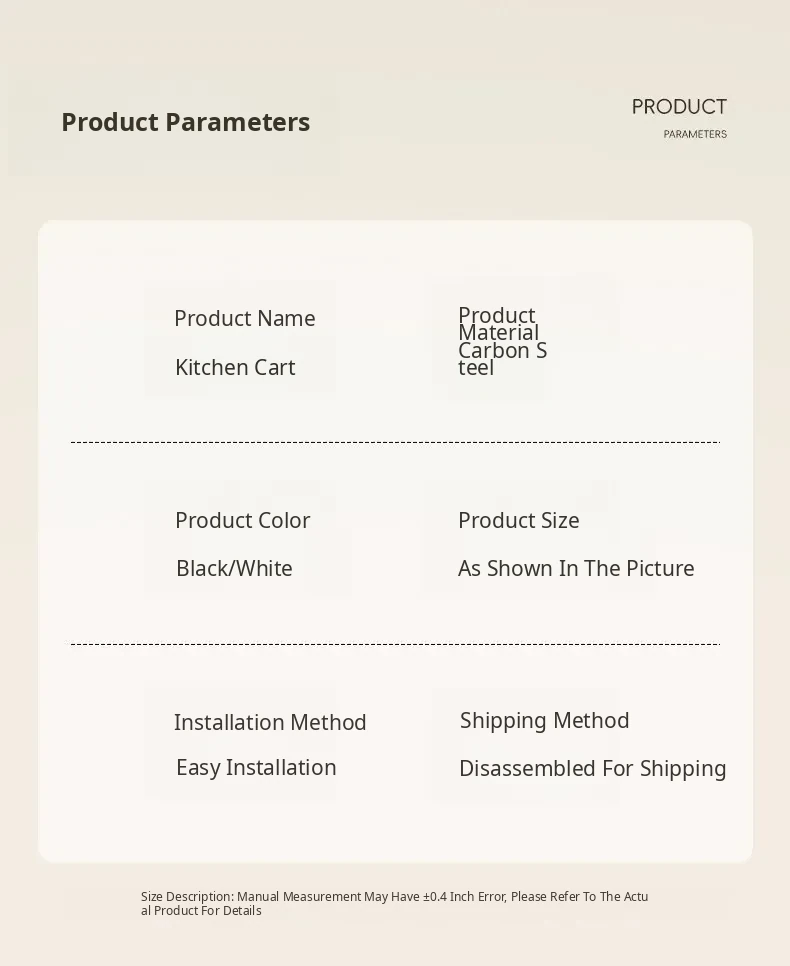
Task: Click the bold "Product Parameters" heading
Action: click(x=185, y=122)
